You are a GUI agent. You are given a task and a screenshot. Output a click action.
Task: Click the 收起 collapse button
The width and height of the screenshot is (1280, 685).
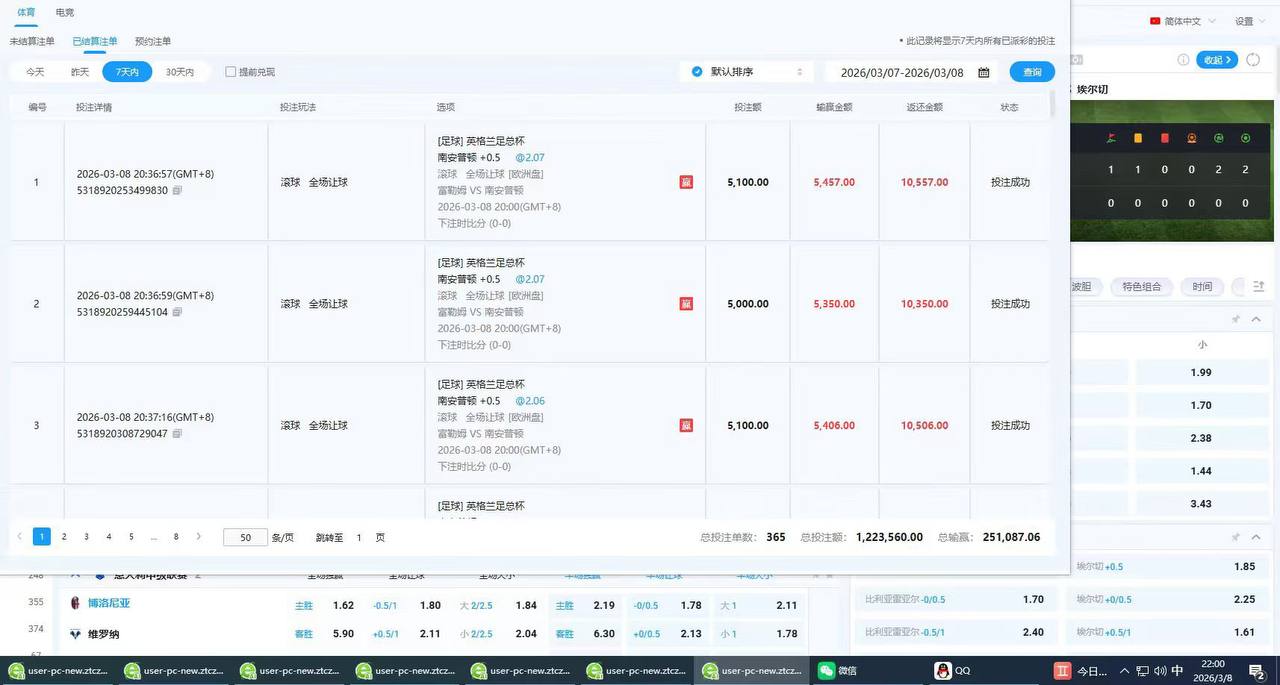click(1217, 60)
